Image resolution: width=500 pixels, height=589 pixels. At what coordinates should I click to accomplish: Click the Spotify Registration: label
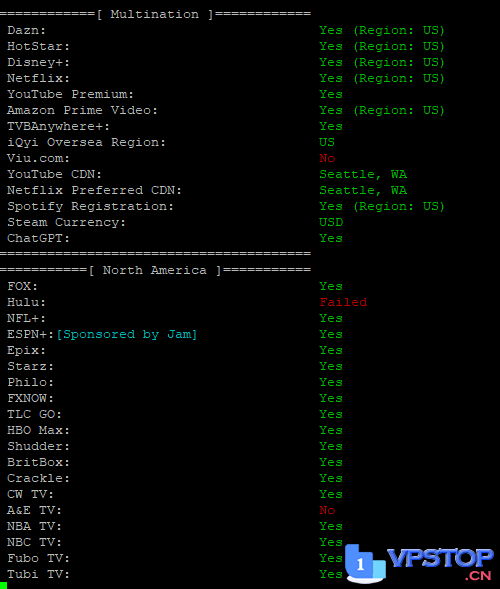pos(90,206)
